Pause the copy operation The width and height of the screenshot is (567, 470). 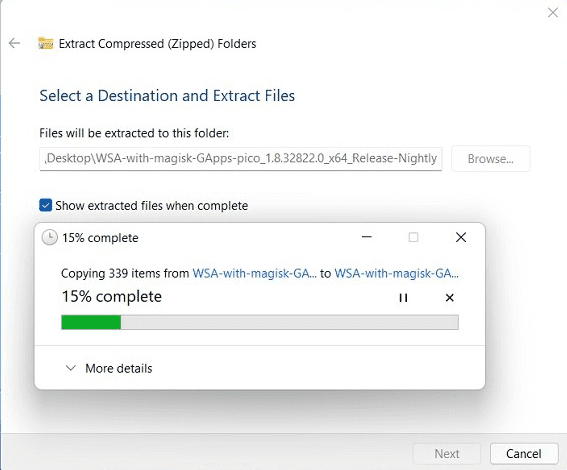[x=403, y=298]
